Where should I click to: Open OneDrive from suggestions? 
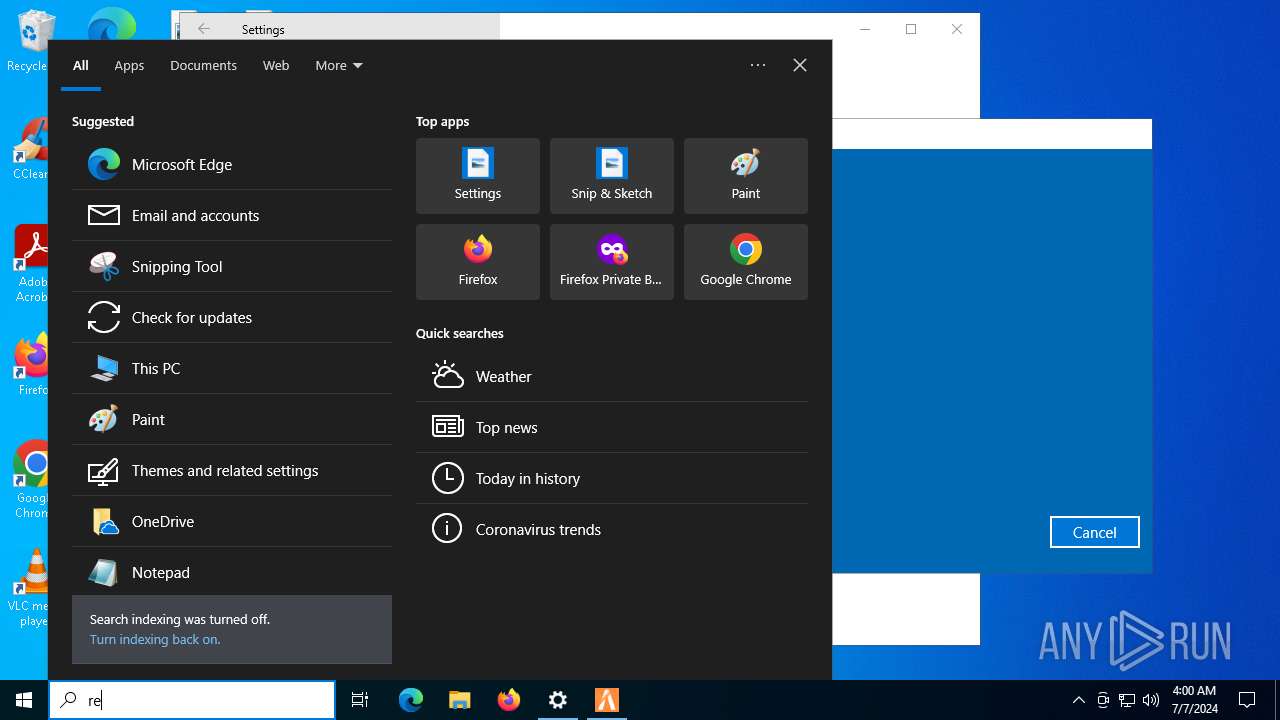pos(232,521)
